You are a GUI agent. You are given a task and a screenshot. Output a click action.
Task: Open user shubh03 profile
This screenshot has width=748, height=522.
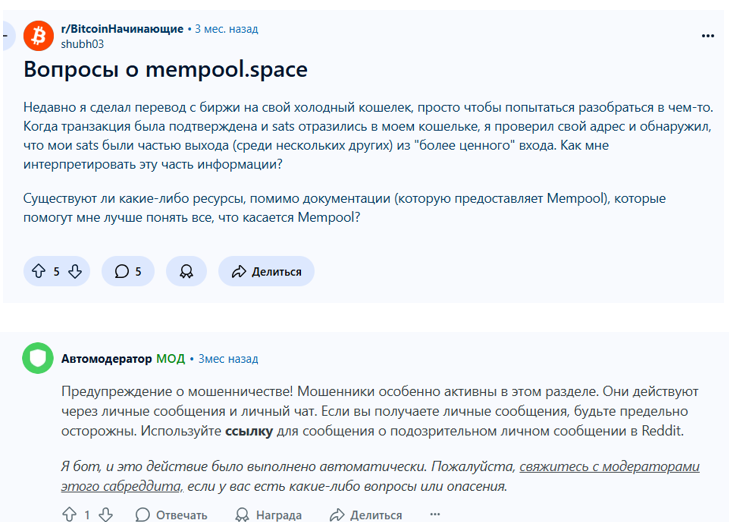82,44
